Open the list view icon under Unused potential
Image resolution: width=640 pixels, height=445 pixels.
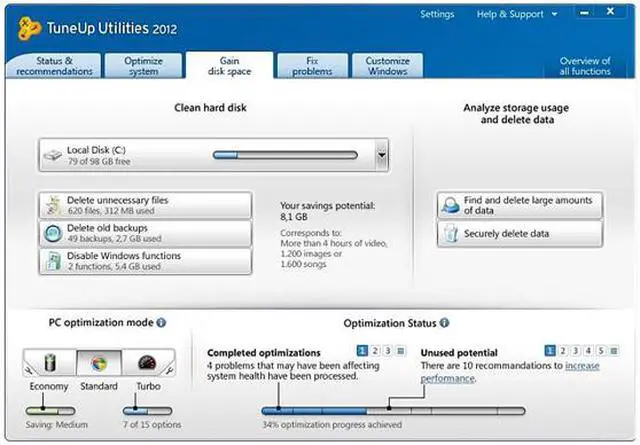[614, 351]
